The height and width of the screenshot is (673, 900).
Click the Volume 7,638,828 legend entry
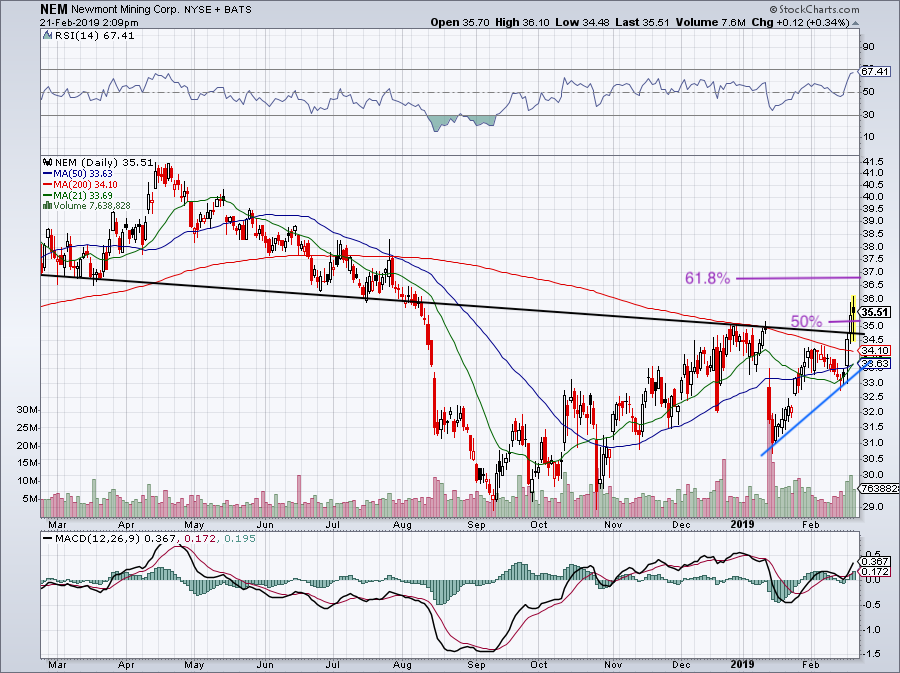click(92, 205)
